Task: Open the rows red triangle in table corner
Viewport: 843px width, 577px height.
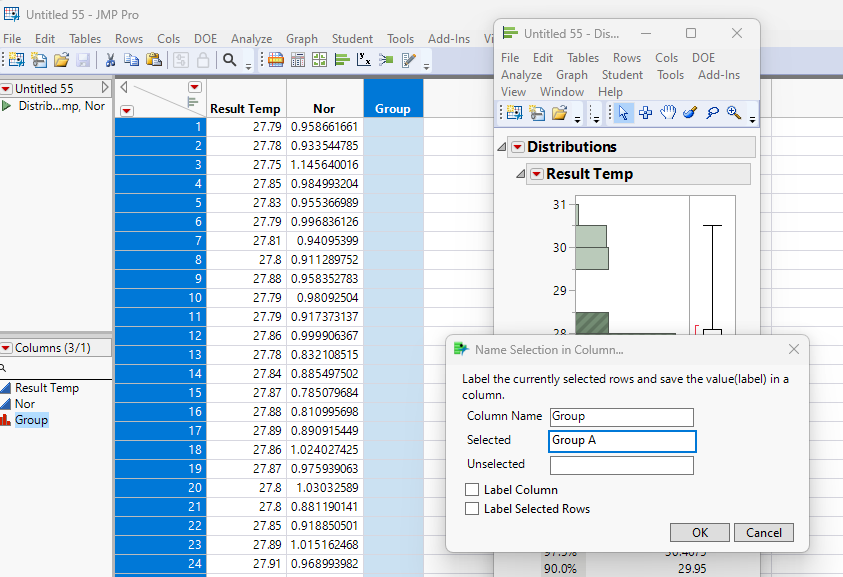Action: 126,111
